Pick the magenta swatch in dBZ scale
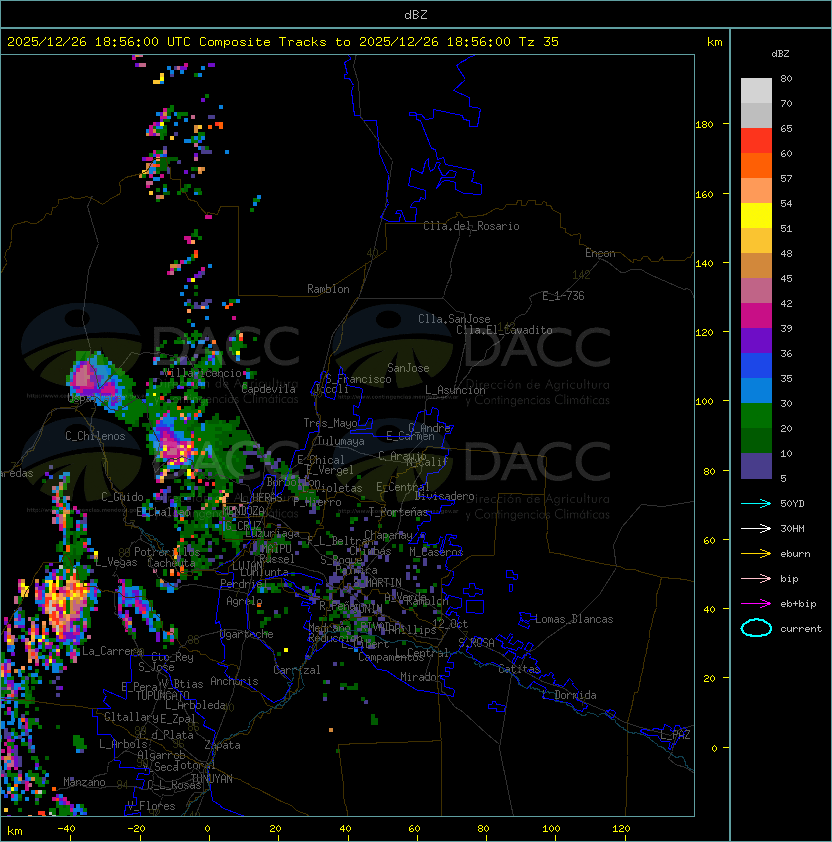This screenshot has width=832, height=842. pyautogui.click(x=756, y=315)
